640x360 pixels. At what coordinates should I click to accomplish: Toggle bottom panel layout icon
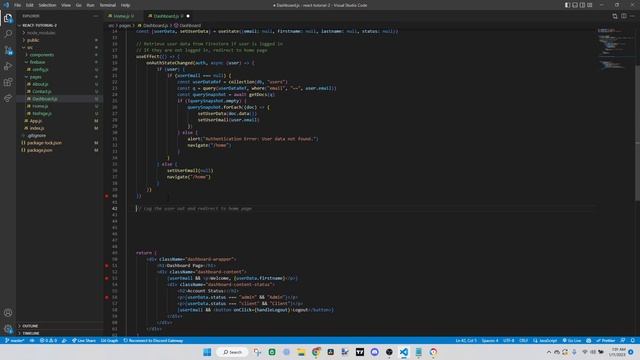click(x=575, y=5)
